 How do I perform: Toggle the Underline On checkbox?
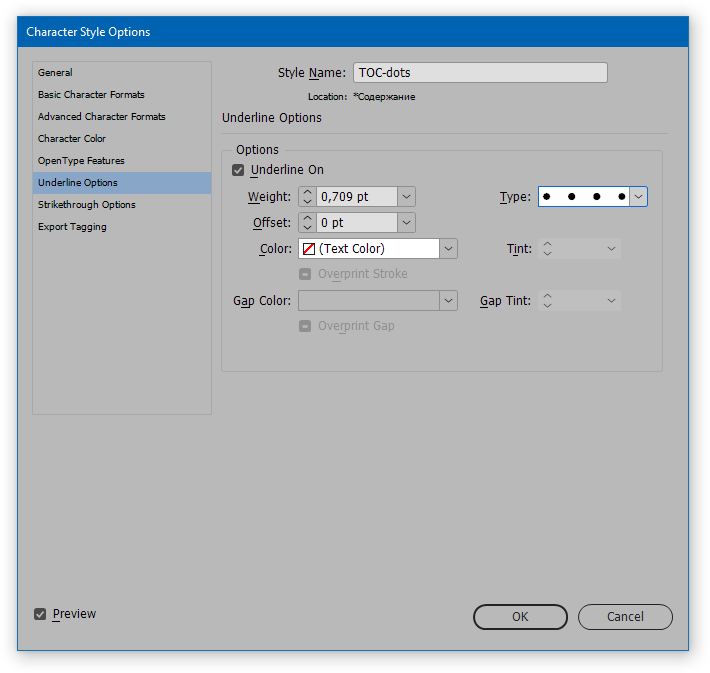(238, 170)
